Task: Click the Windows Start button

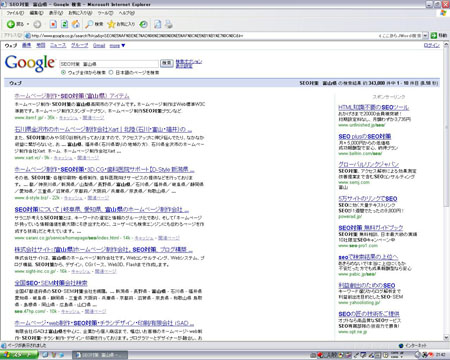Action: (x=19, y=355)
